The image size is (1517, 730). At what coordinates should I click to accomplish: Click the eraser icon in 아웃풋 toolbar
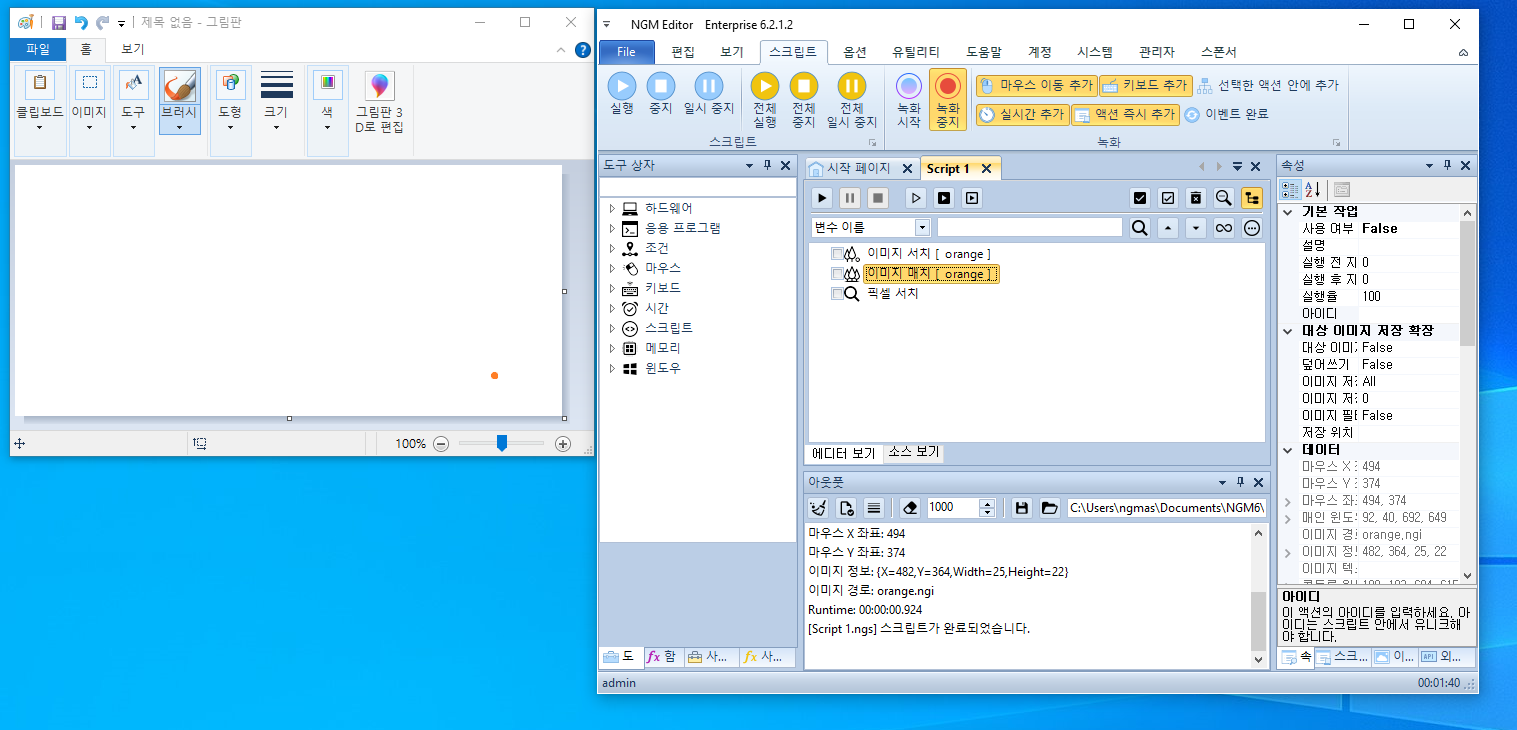pos(909,507)
